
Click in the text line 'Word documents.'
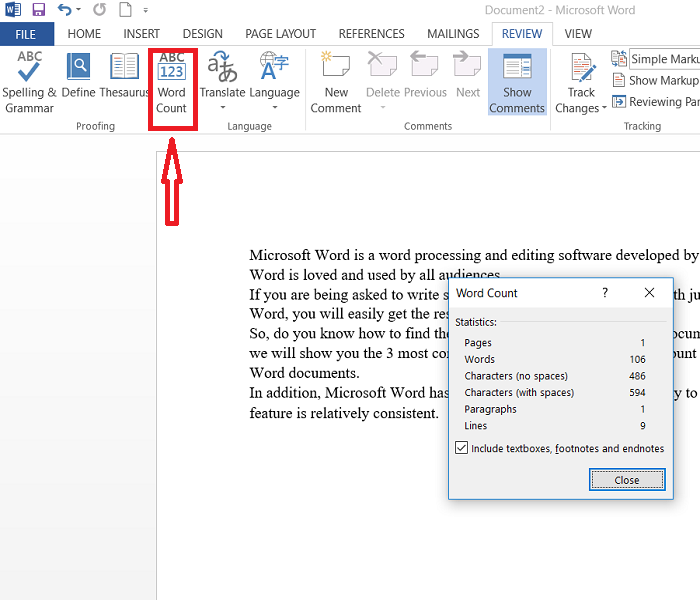(304, 373)
